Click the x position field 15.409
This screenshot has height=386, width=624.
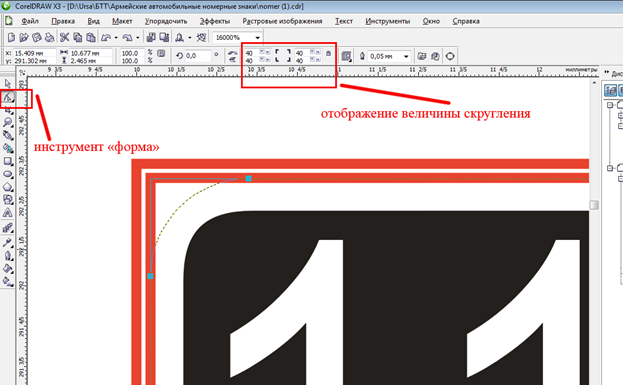tap(34, 53)
